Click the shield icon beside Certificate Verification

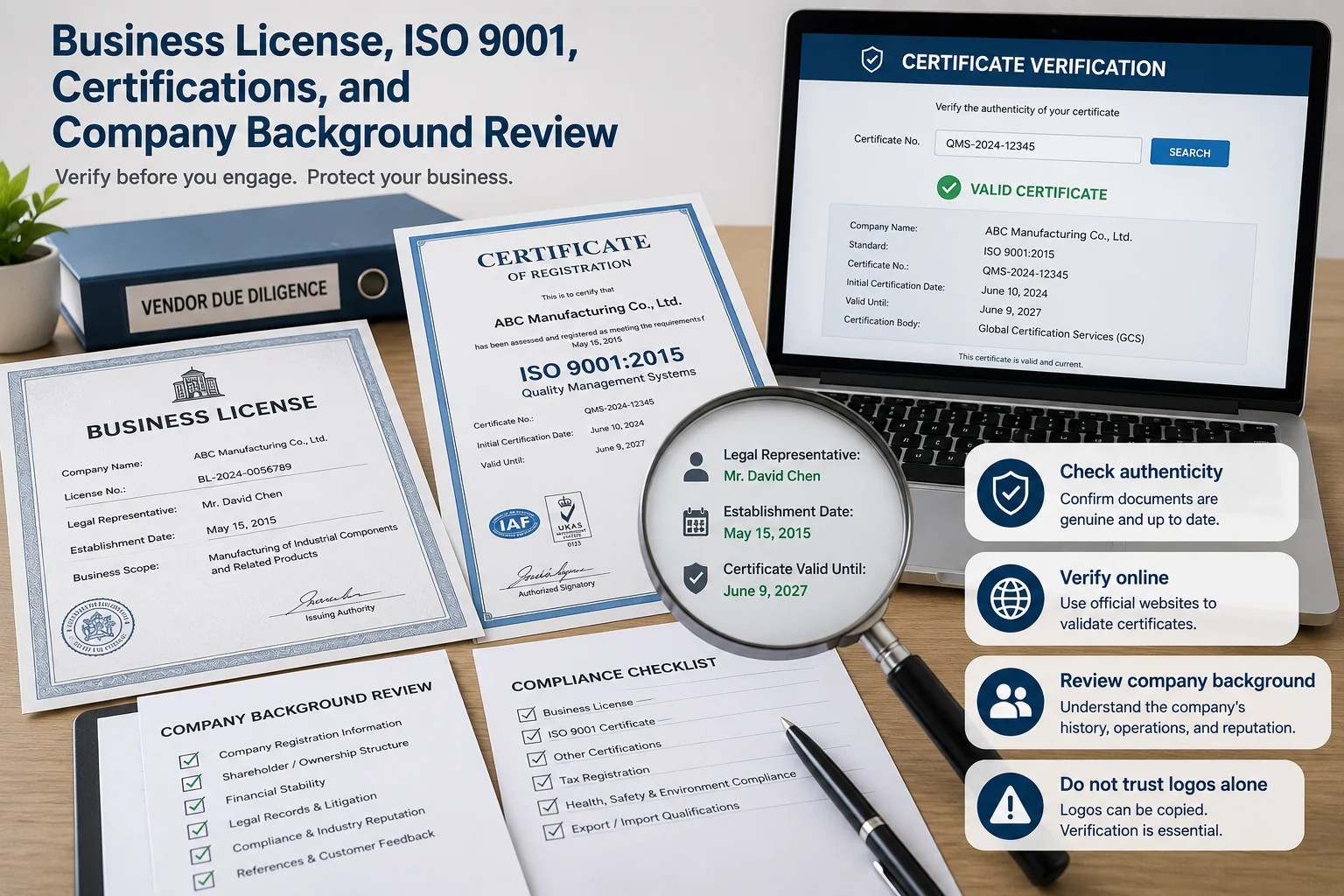pyautogui.click(x=871, y=59)
